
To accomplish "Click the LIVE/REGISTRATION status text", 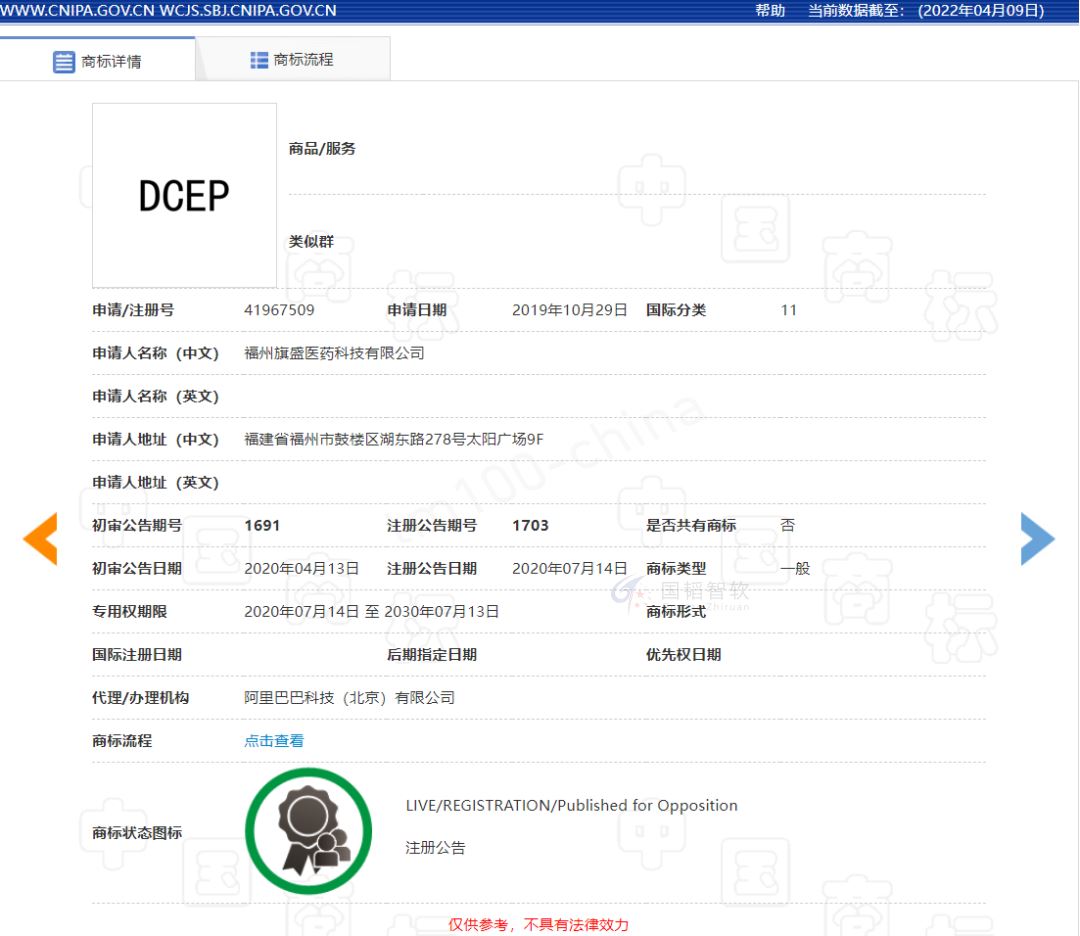I will point(571,806).
